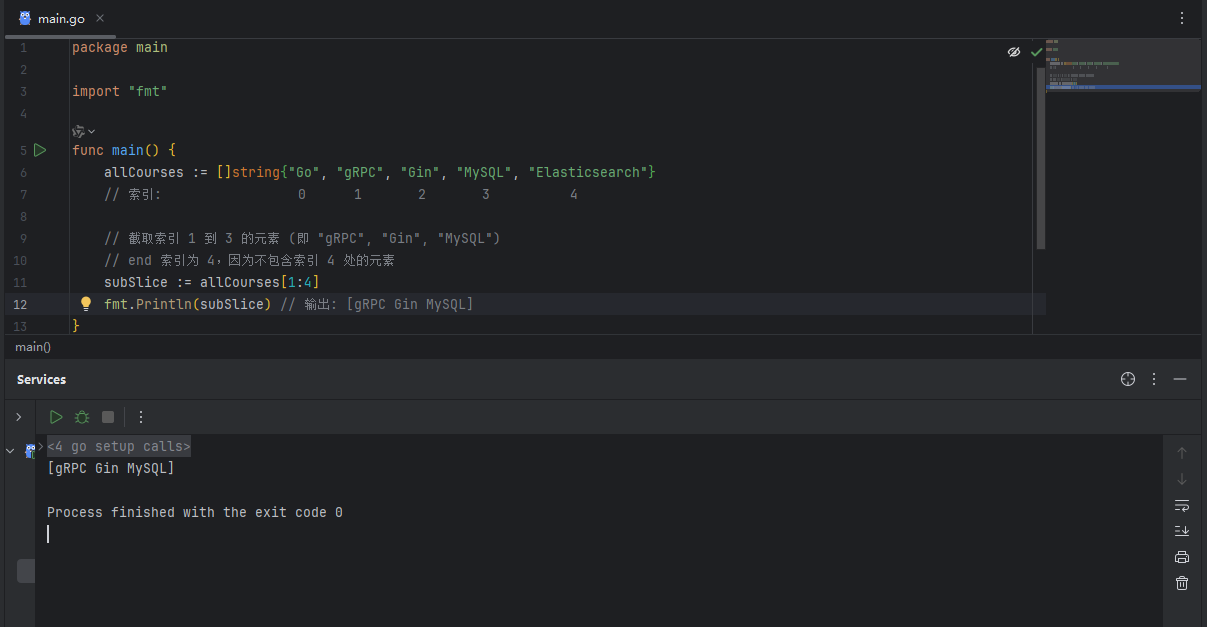Screen dimensions: 1207x627
Task: Click the main() breadcrumb
Action: tap(33, 346)
